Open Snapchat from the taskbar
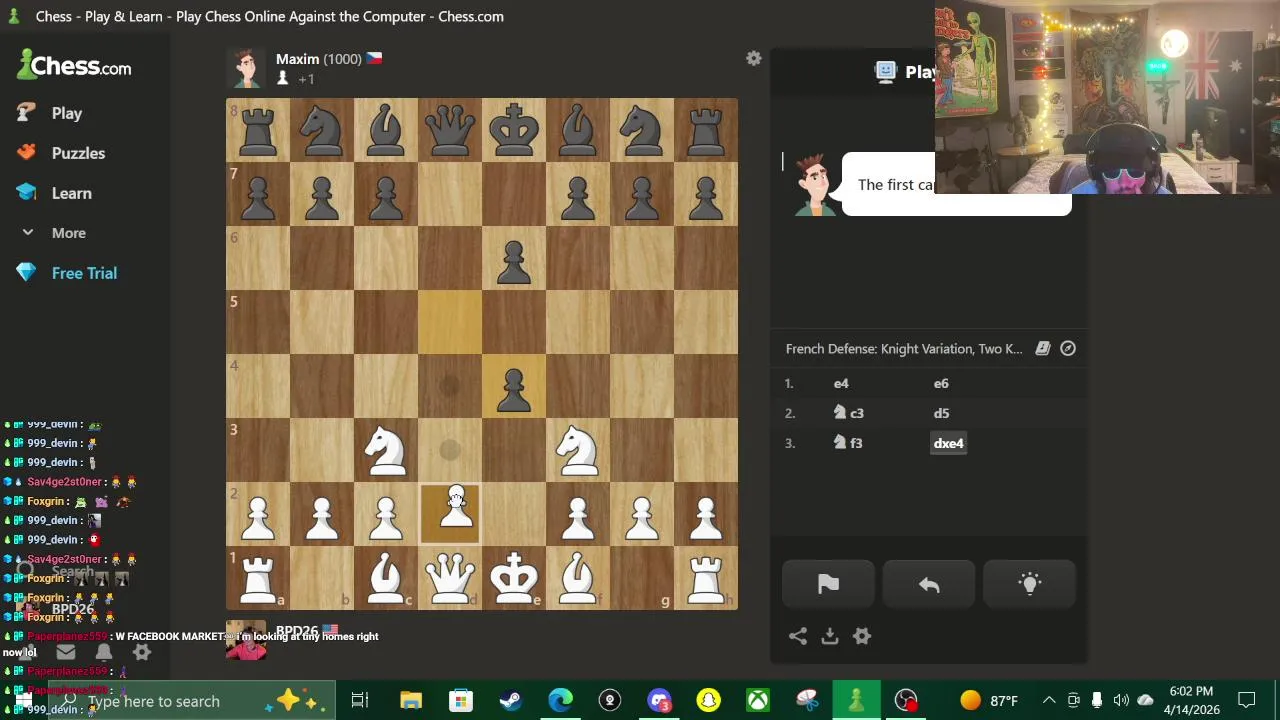Image resolution: width=1280 pixels, height=720 pixels. 709,701
